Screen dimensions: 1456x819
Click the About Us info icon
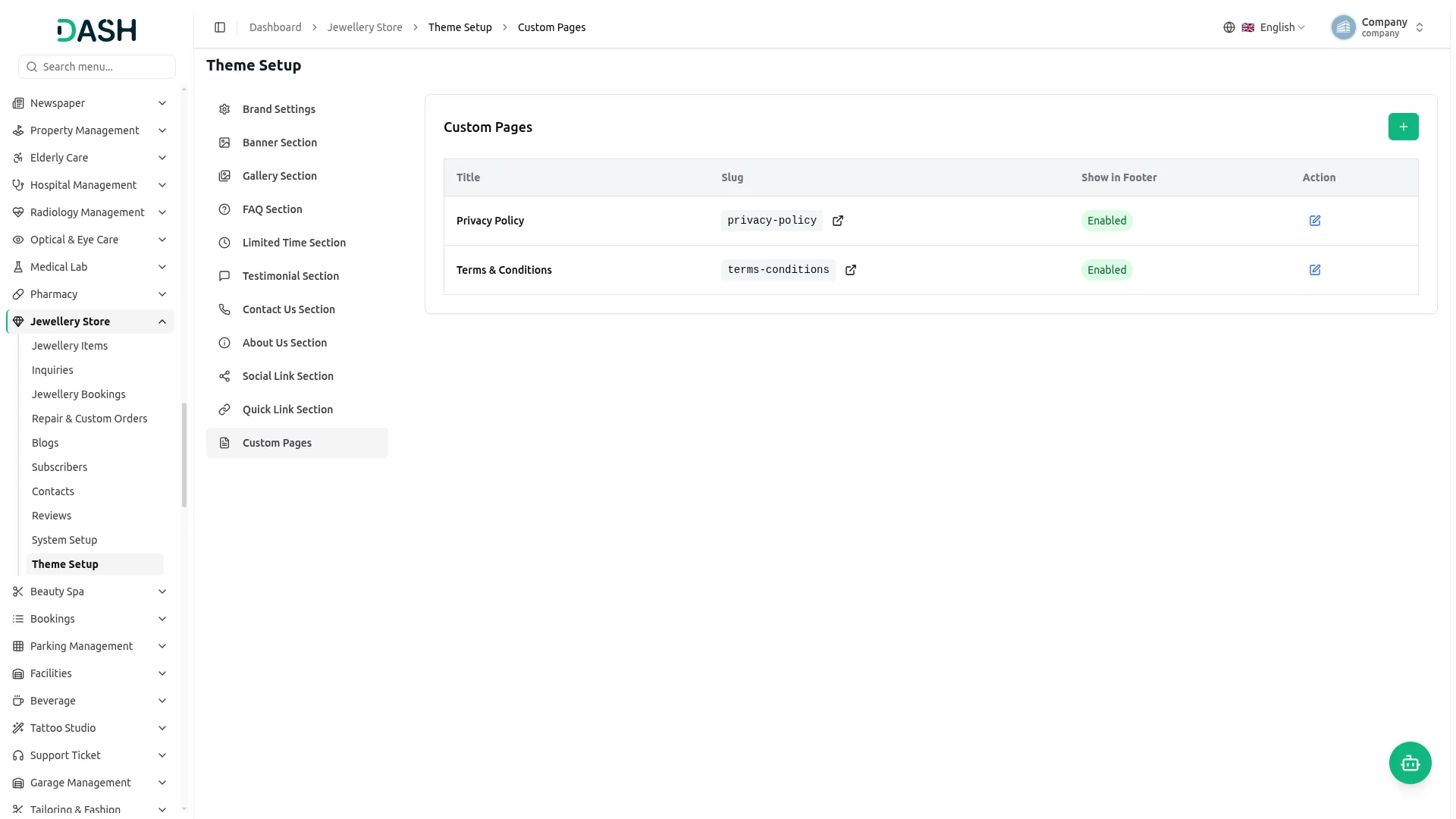pos(224,343)
